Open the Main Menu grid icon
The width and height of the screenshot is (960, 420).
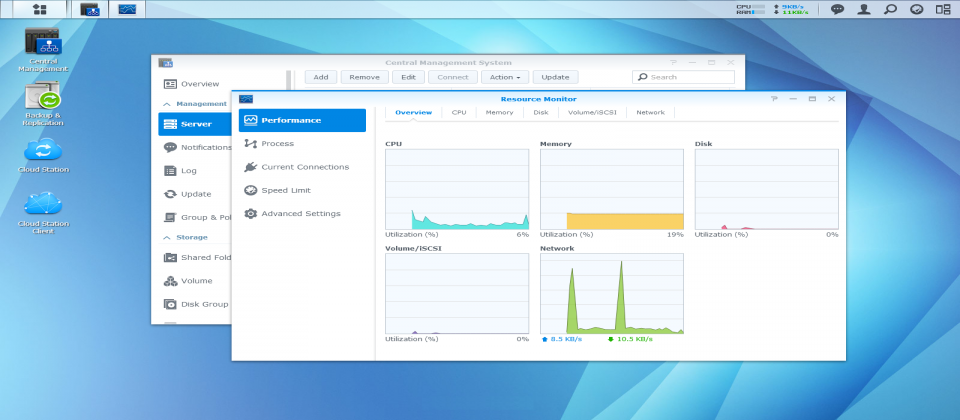[x=40, y=9]
